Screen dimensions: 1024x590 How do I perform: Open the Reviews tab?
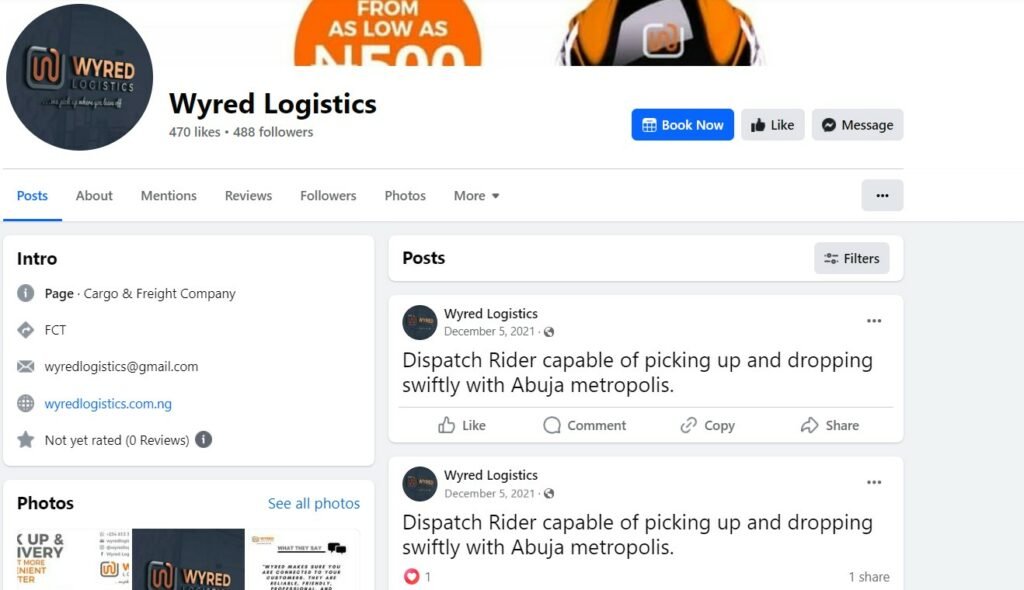(248, 195)
